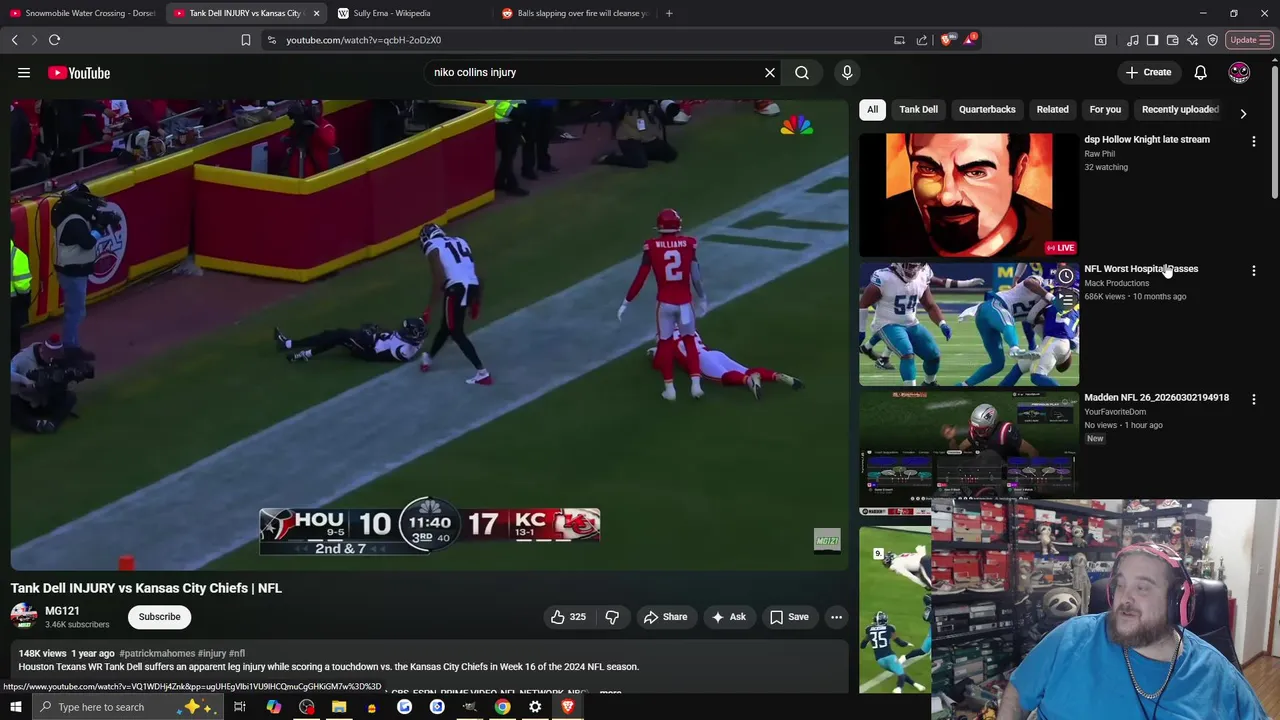Save the video to a playlist
The height and width of the screenshot is (720, 1280).
point(789,617)
